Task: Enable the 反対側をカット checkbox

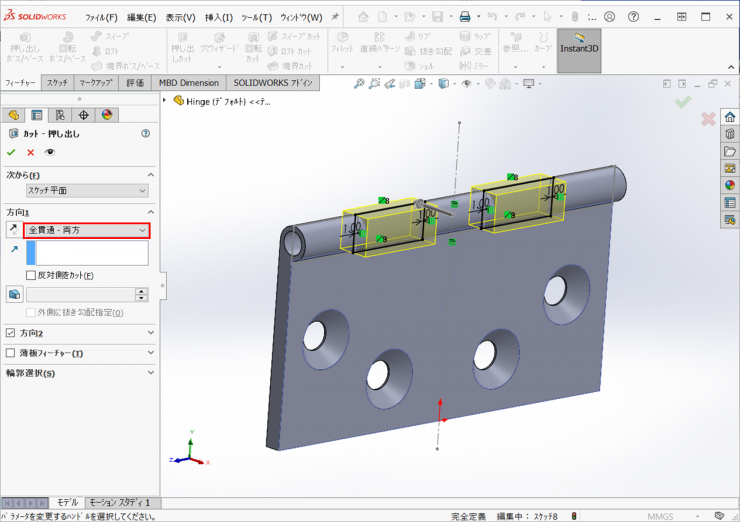Action: (x=31, y=275)
